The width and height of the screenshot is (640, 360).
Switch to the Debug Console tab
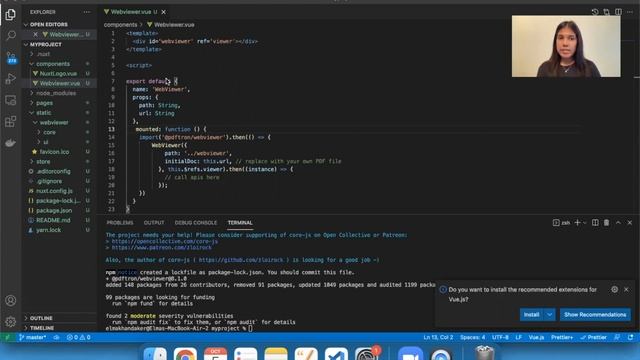click(196, 223)
